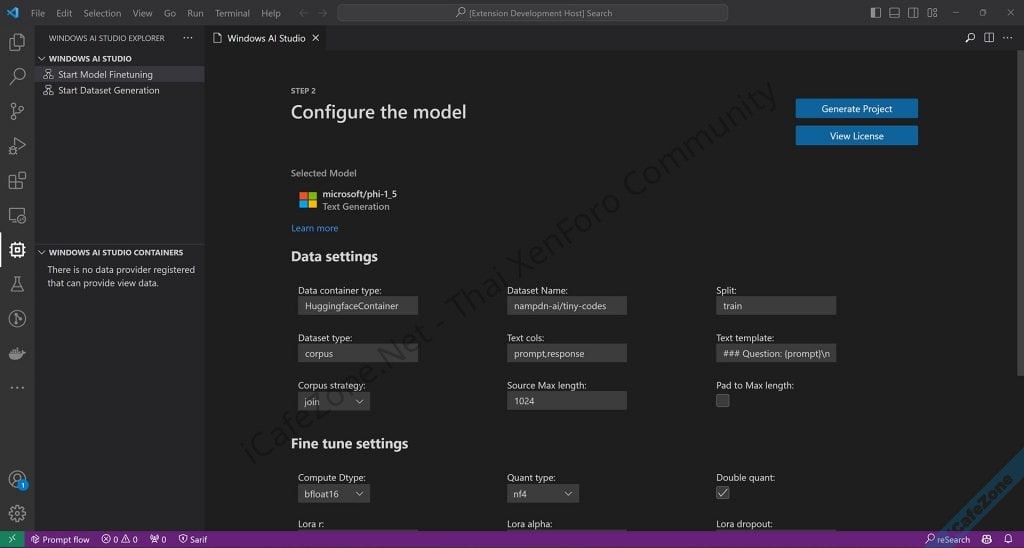Open the Compute Dtype dropdown

pos(334,493)
